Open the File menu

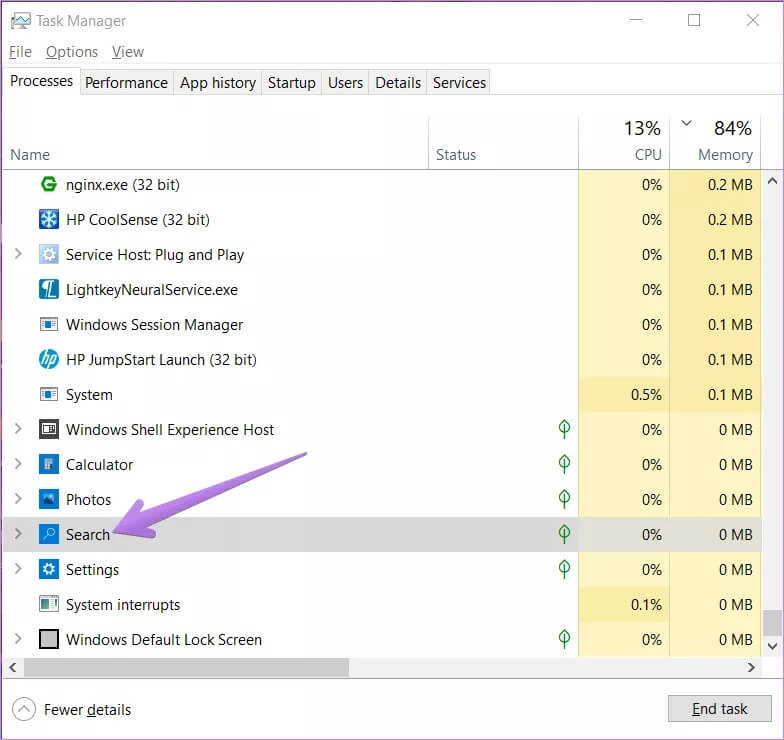point(20,52)
